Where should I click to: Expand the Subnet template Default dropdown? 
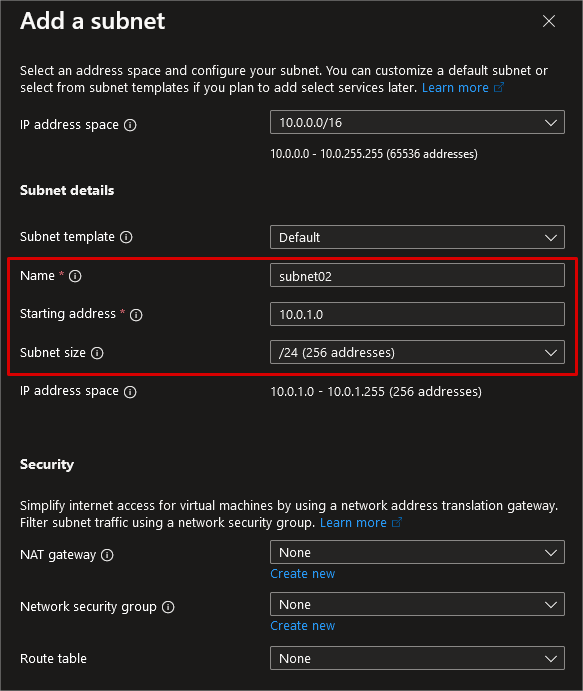(x=417, y=238)
